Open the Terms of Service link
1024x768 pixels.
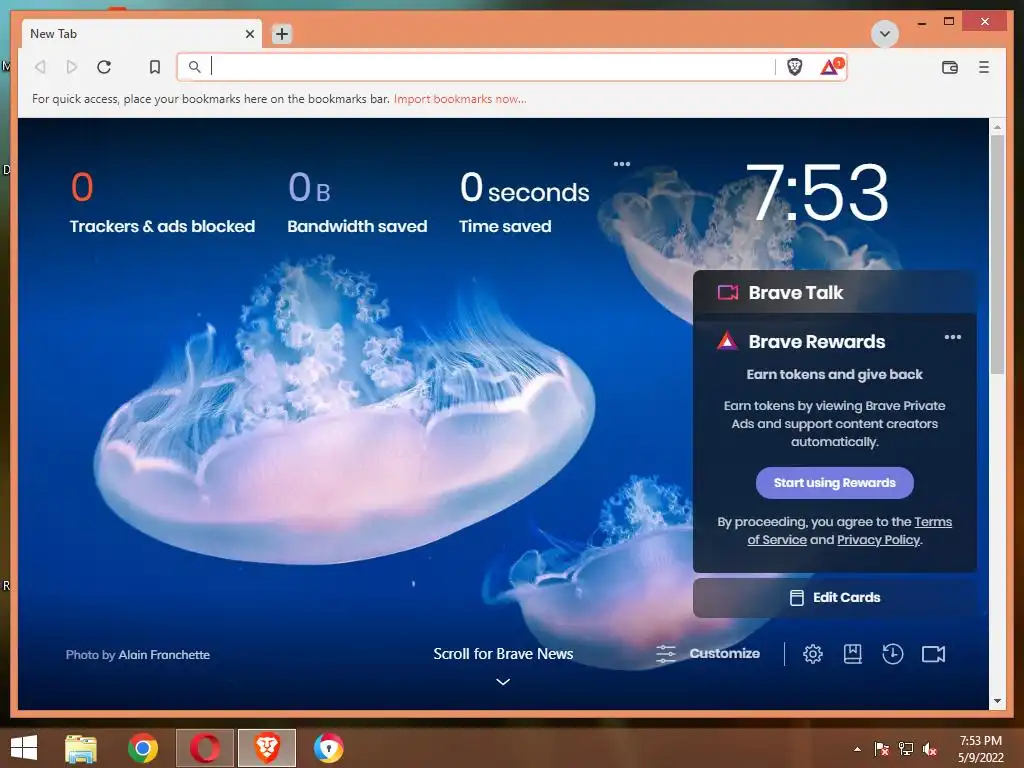[x=849, y=530]
